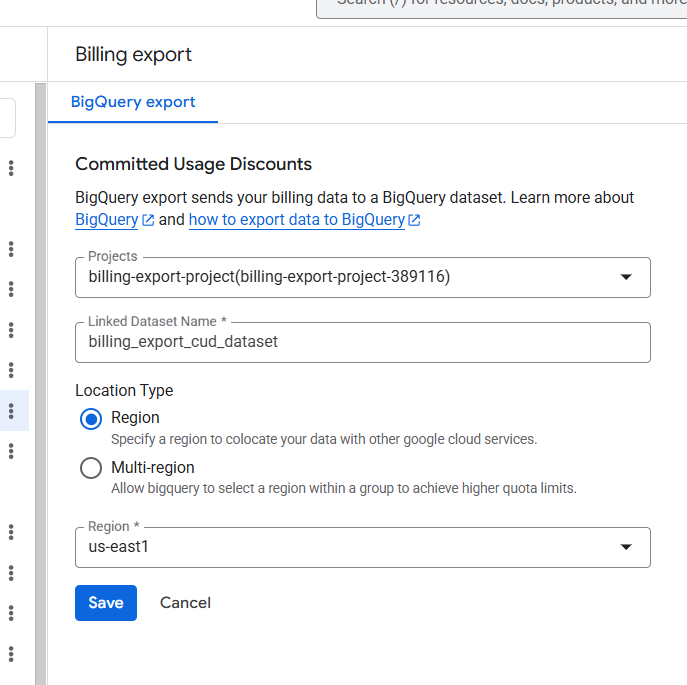Click the Region dropdown arrow
The image size is (687, 685).
(626, 547)
